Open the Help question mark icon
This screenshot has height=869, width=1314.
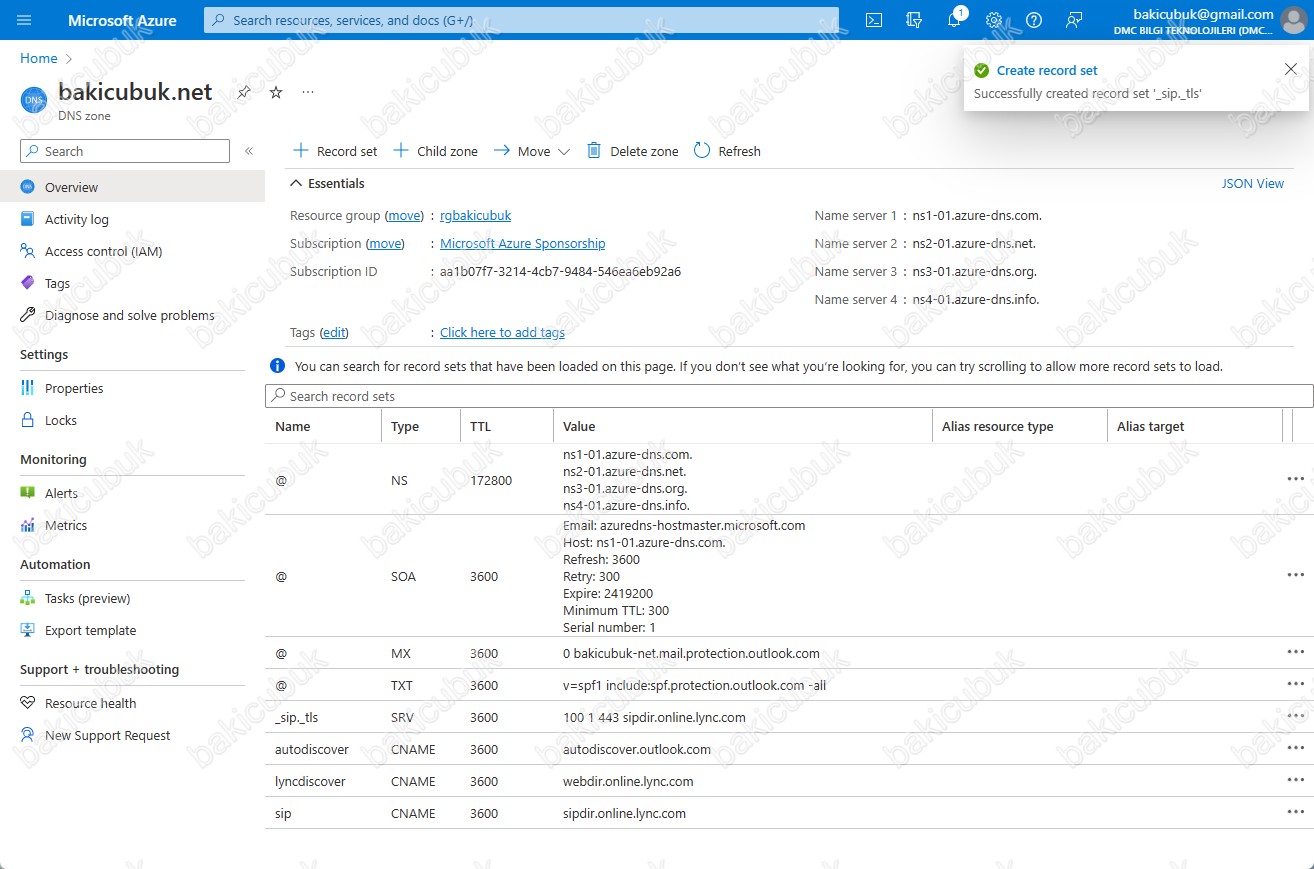tap(1034, 20)
